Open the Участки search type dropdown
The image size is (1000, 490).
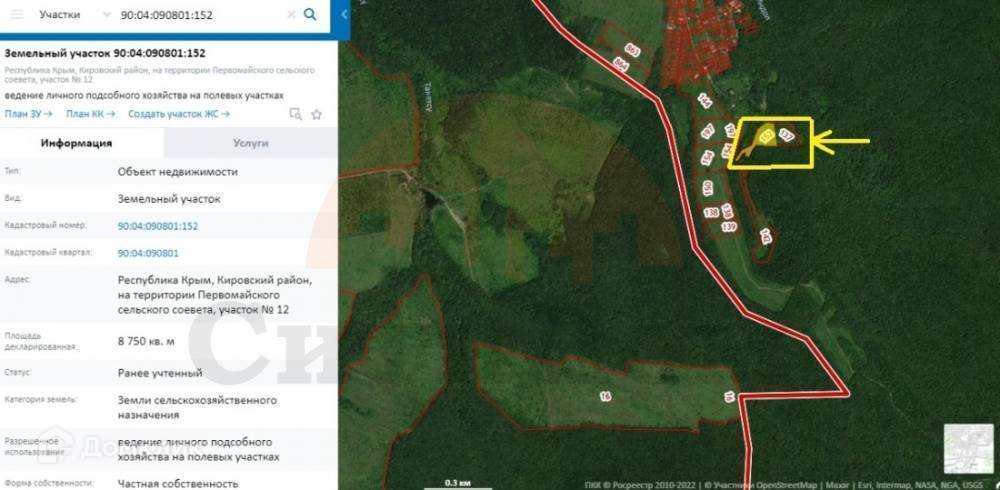click(75, 14)
